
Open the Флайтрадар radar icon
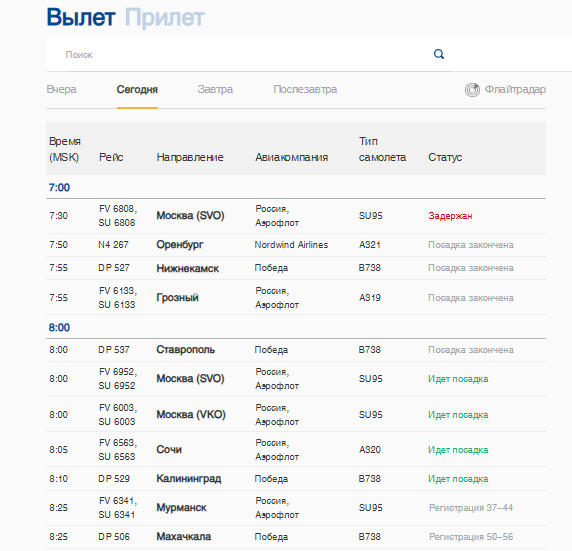tap(472, 90)
